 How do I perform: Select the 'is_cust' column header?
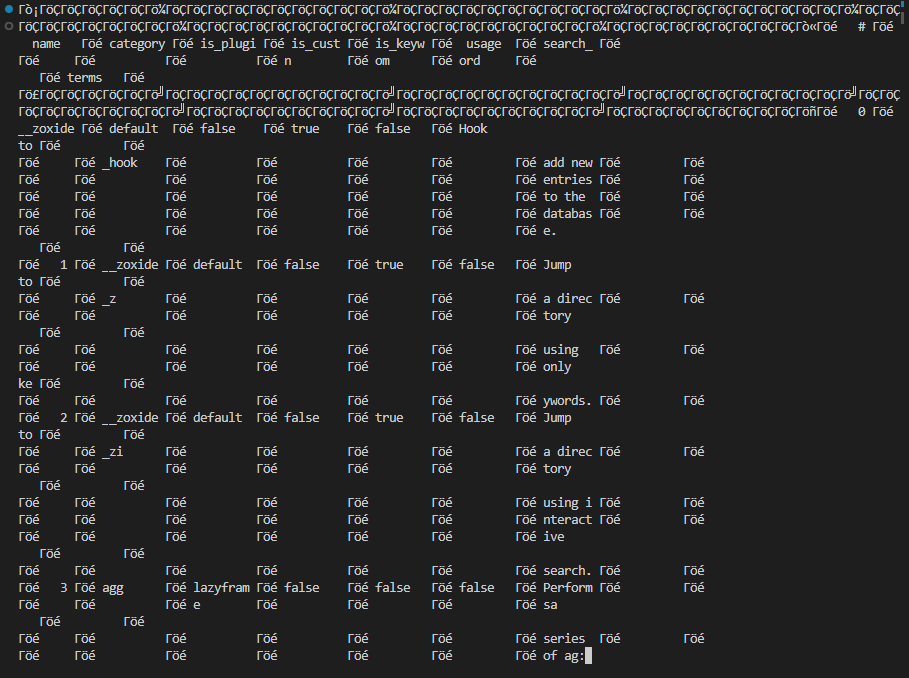click(x=315, y=44)
